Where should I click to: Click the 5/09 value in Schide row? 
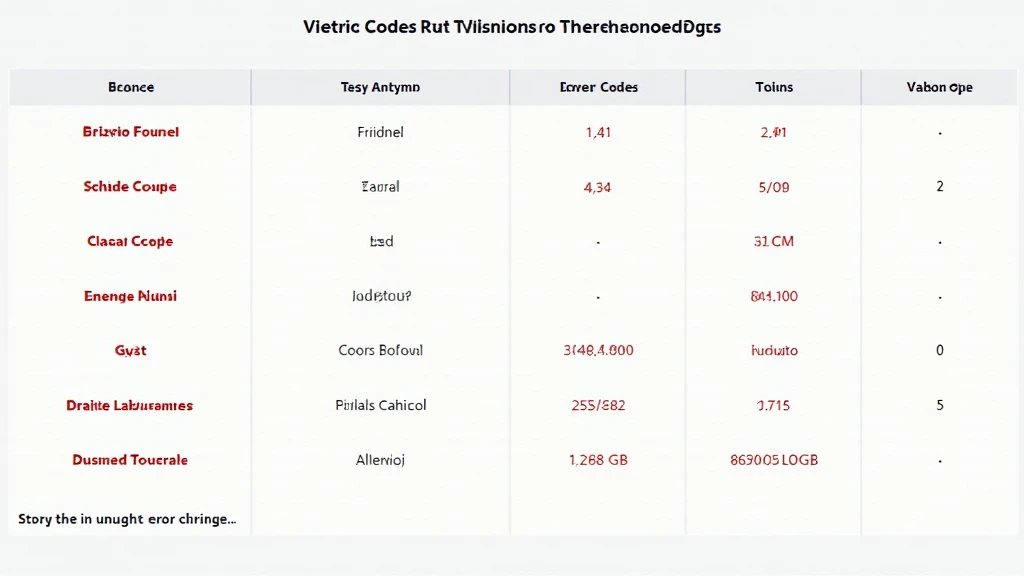pyautogui.click(x=774, y=187)
